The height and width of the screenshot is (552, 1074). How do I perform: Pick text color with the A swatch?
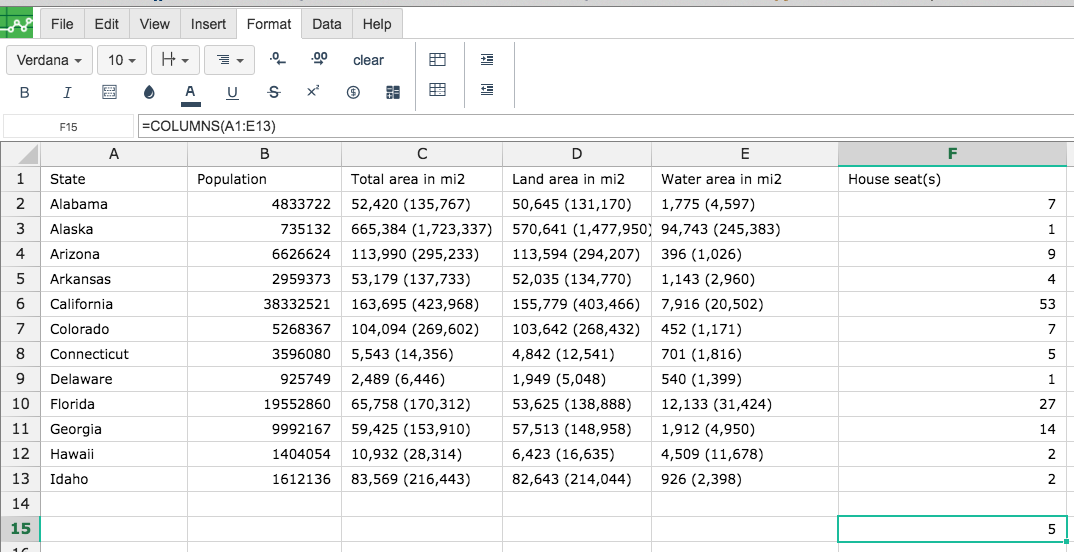coord(190,93)
